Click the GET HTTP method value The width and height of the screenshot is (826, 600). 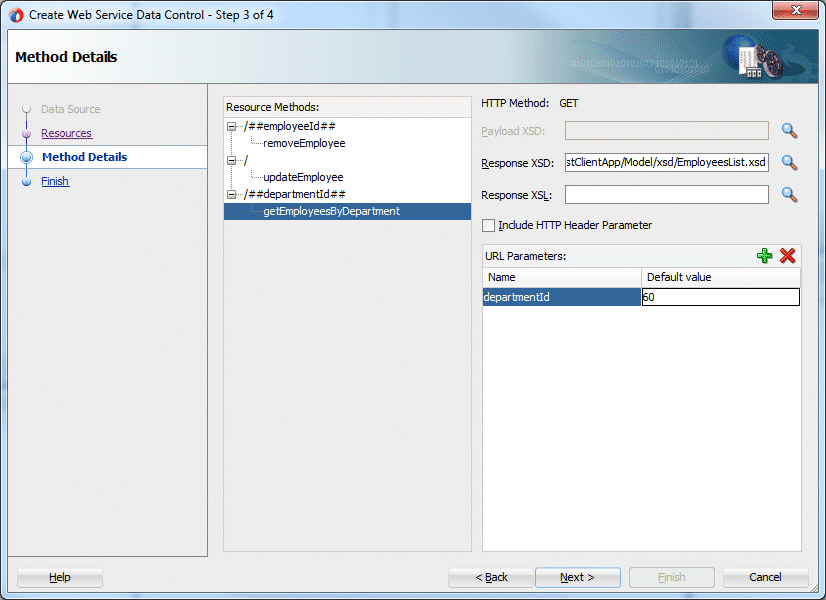pyautogui.click(x=569, y=103)
